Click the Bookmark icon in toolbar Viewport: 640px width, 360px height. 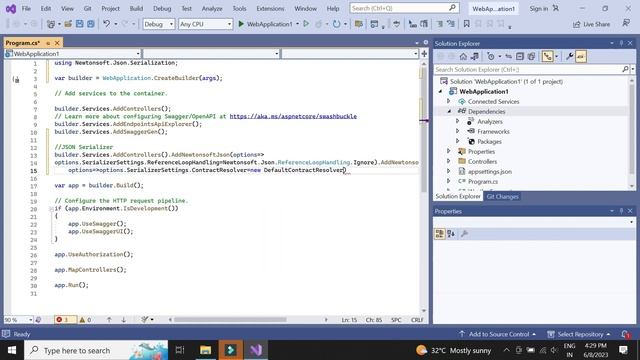point(467,24)
